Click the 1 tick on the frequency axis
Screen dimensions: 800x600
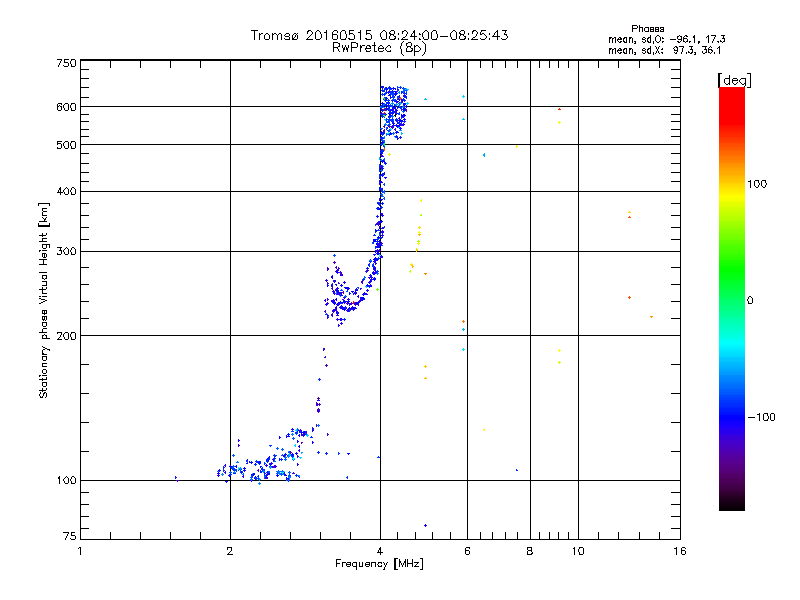80,551
